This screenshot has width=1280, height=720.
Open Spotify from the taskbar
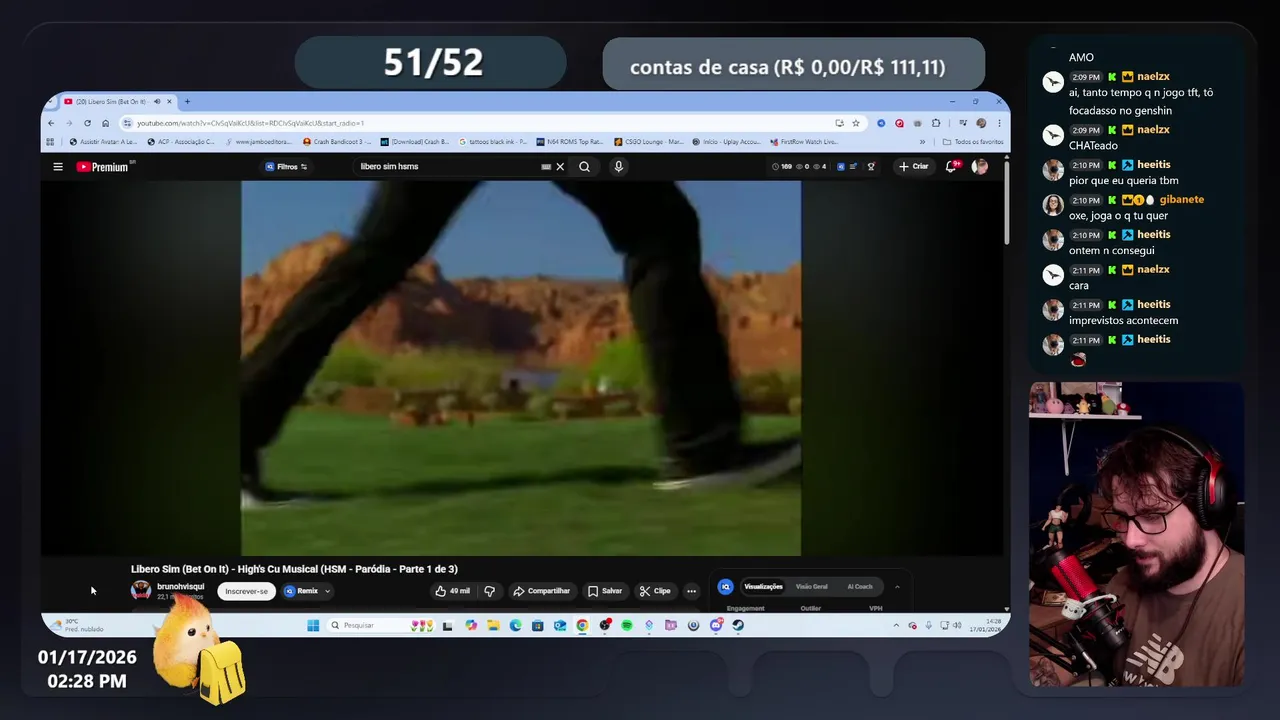[x=627, y=625]
